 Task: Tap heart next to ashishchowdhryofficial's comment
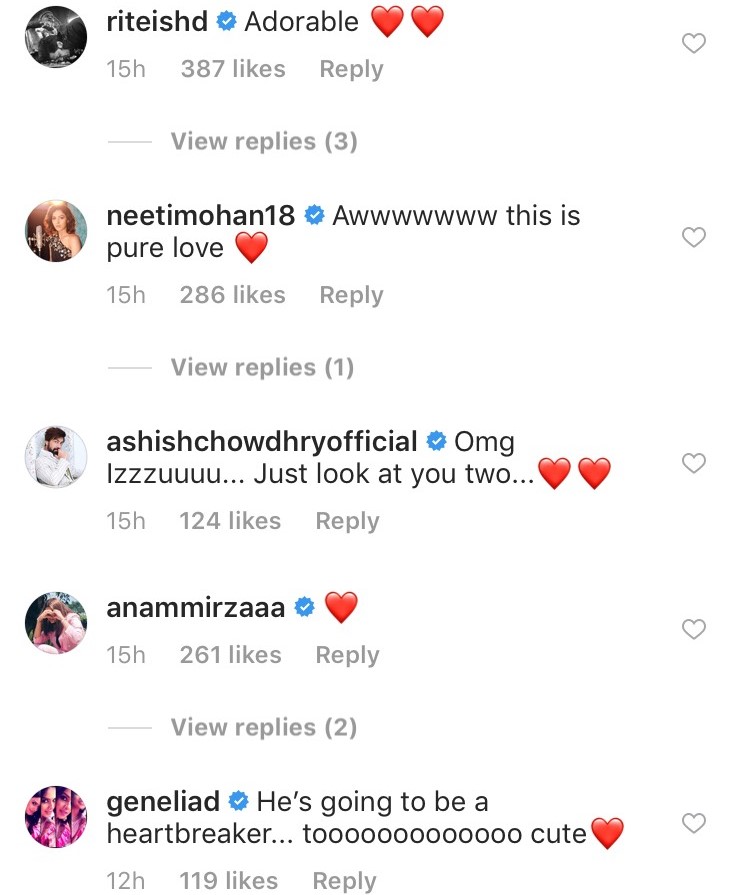click(693, 463)
